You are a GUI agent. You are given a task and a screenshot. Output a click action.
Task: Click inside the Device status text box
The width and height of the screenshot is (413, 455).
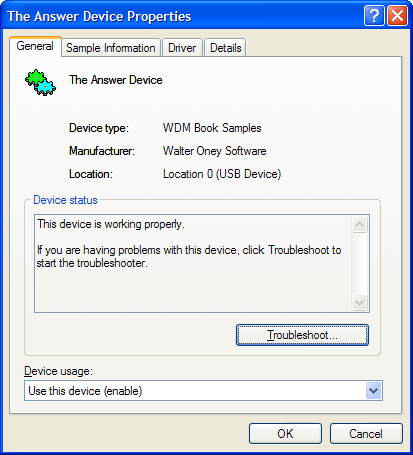[193, 263]
